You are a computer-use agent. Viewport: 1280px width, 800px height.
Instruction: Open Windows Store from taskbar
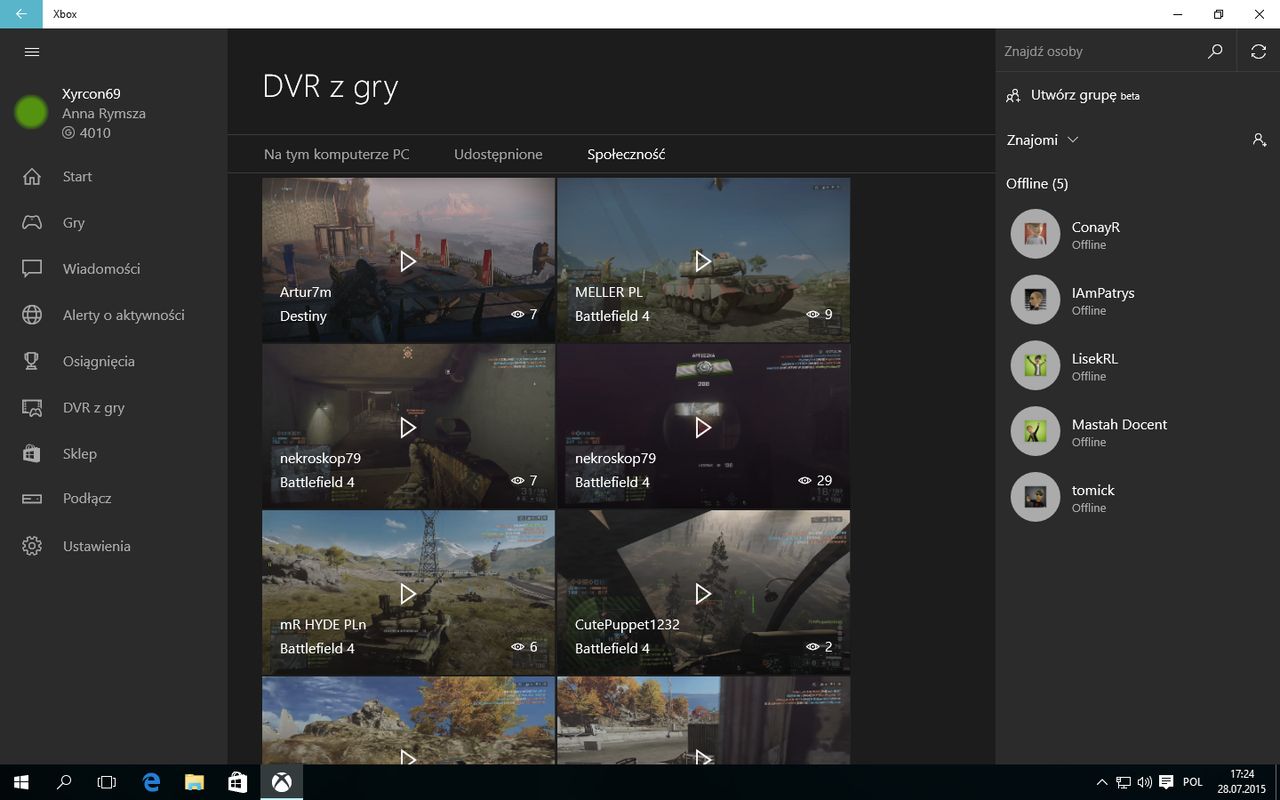point(237,782)
